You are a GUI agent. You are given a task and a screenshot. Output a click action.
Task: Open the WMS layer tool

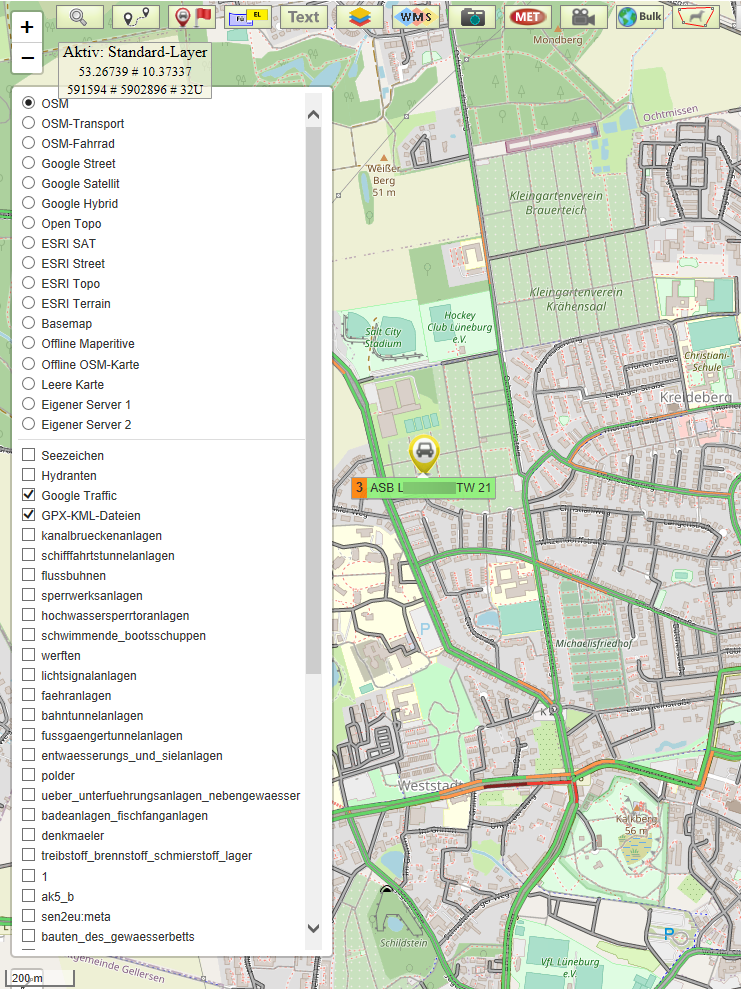pyautogui.click(x=415, y=16)
